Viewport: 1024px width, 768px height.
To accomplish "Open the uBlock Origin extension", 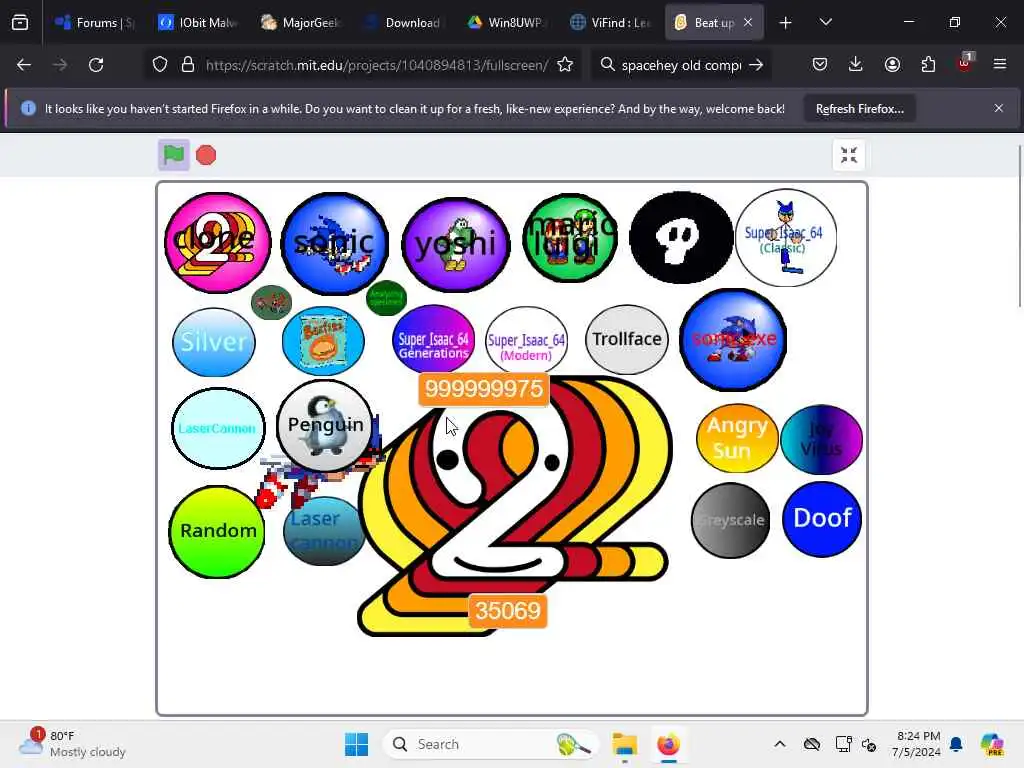I will click(x=964, y=64).
